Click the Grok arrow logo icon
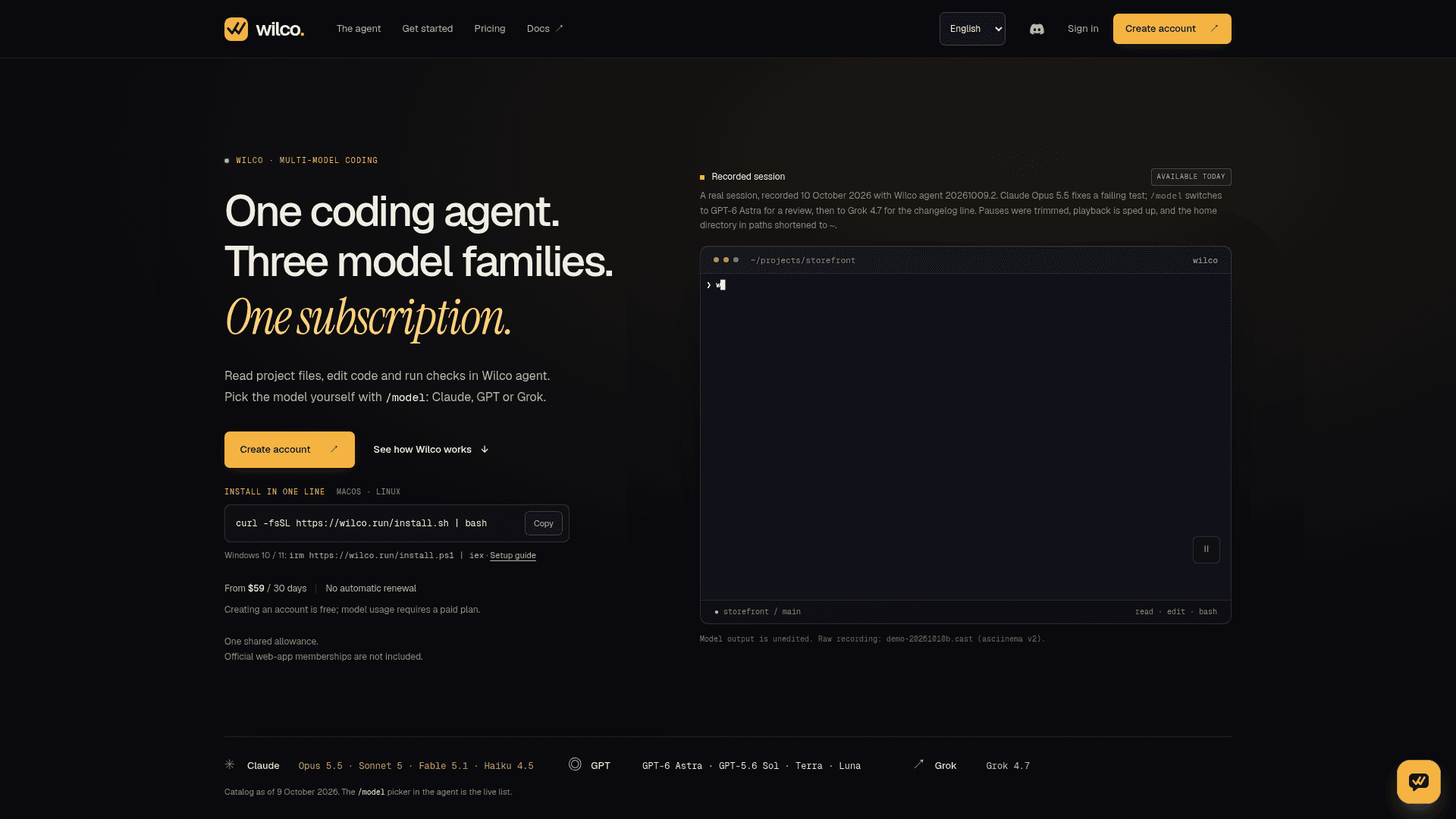Image resolution: width=1456 pixels, height=819 pixels. [x=919, y=764]
